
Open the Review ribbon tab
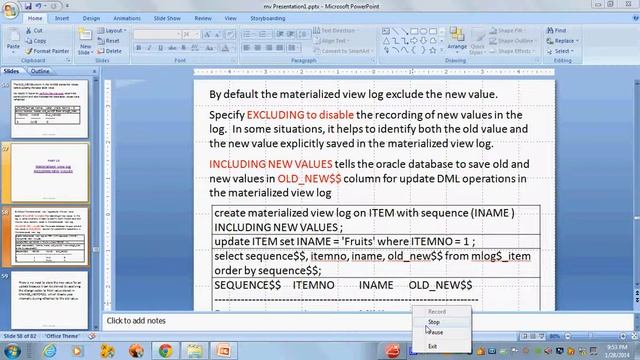click(203, 18)
